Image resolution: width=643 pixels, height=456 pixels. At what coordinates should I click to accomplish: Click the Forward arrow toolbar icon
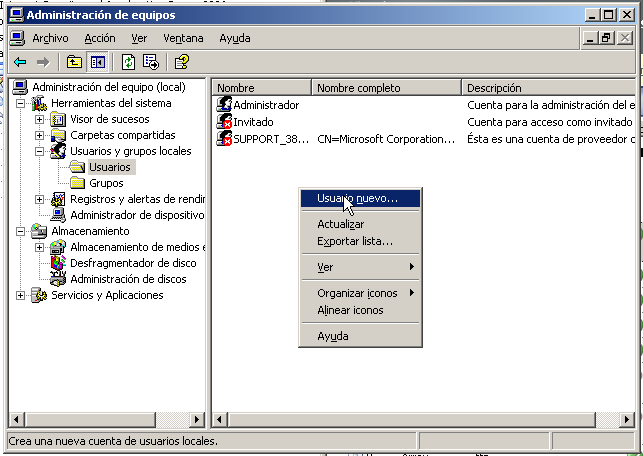43,62
